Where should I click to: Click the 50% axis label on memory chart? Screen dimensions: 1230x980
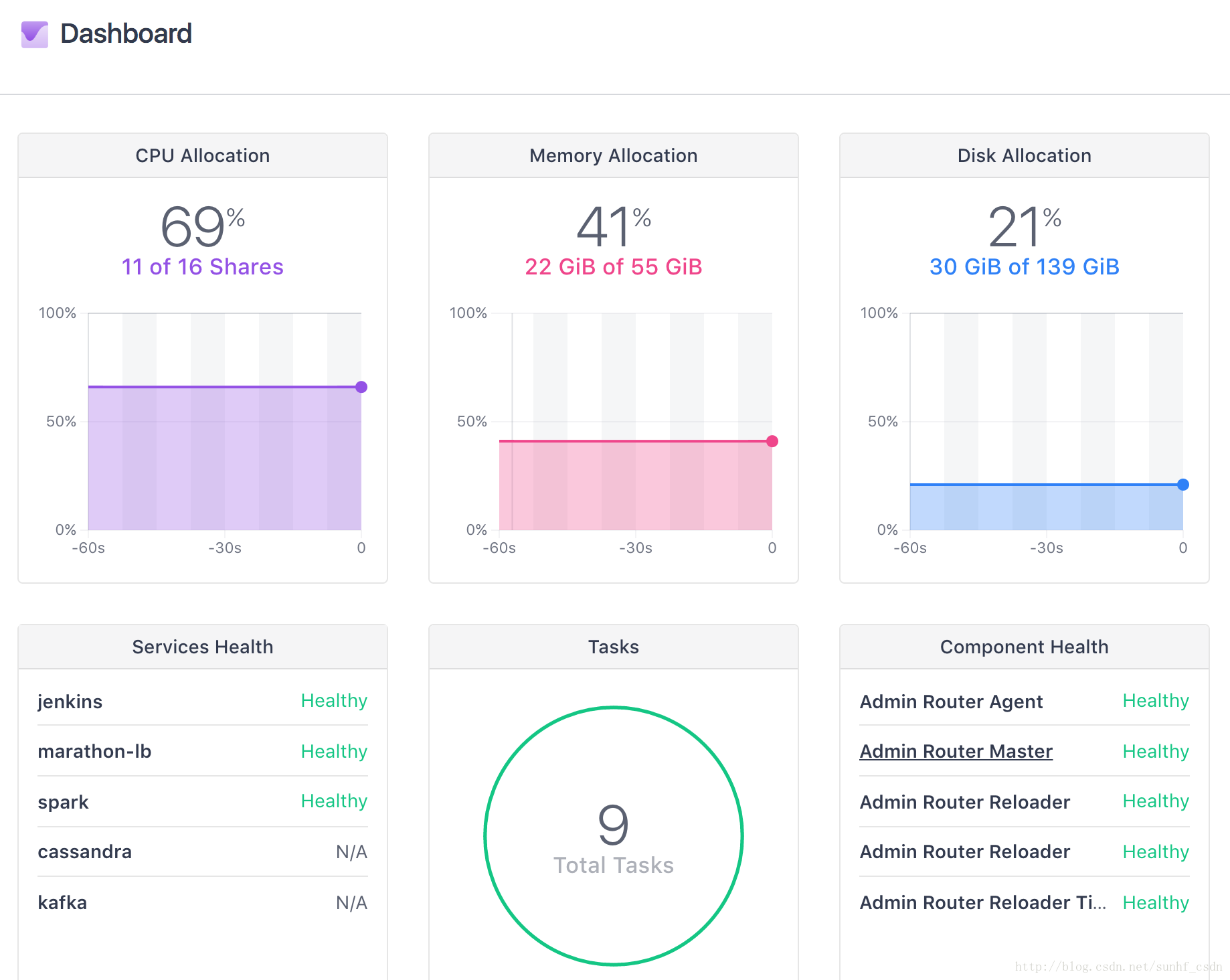pyautogui.click(x=472, y=421)
